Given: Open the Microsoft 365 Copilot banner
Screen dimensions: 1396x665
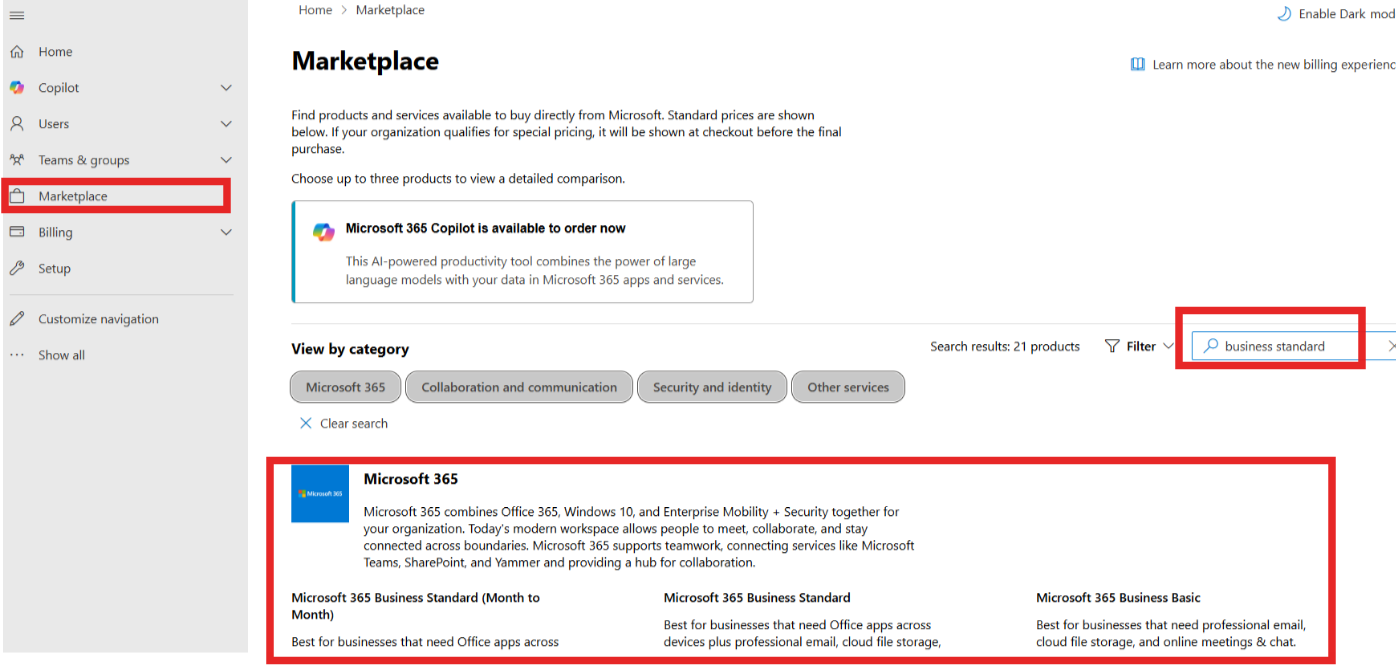Looking at the screenshot, I should tap(523, 252).
